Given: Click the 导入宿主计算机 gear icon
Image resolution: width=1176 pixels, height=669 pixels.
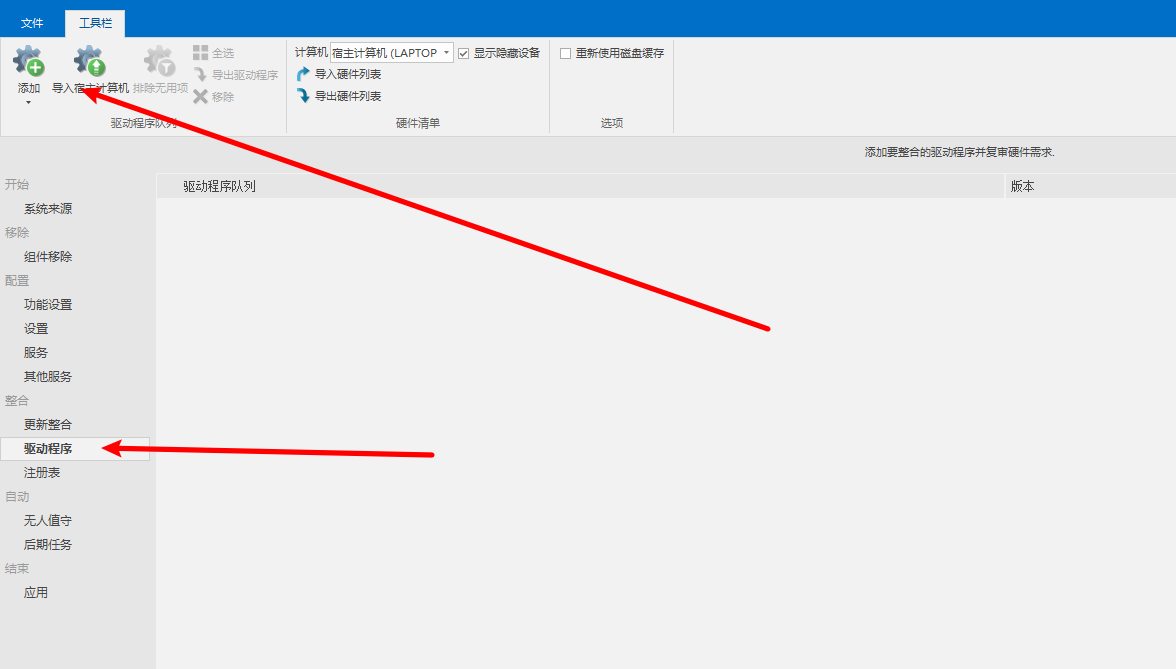Looking at the screenshot, I should click(90, 62).
